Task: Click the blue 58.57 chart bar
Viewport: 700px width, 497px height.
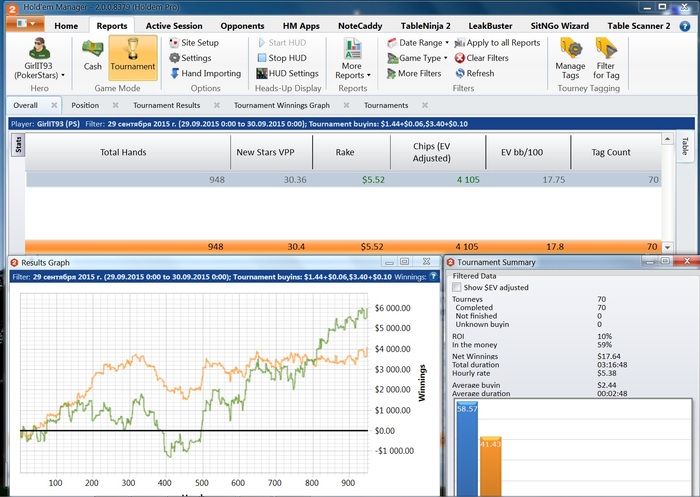Action: 462,449
